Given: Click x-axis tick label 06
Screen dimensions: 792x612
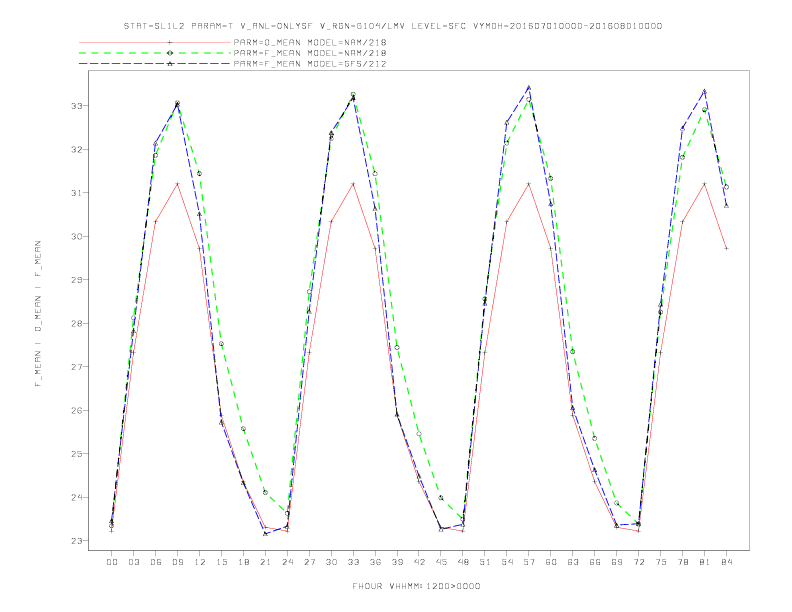Looking at the screenshot, I should coord(156,562).
